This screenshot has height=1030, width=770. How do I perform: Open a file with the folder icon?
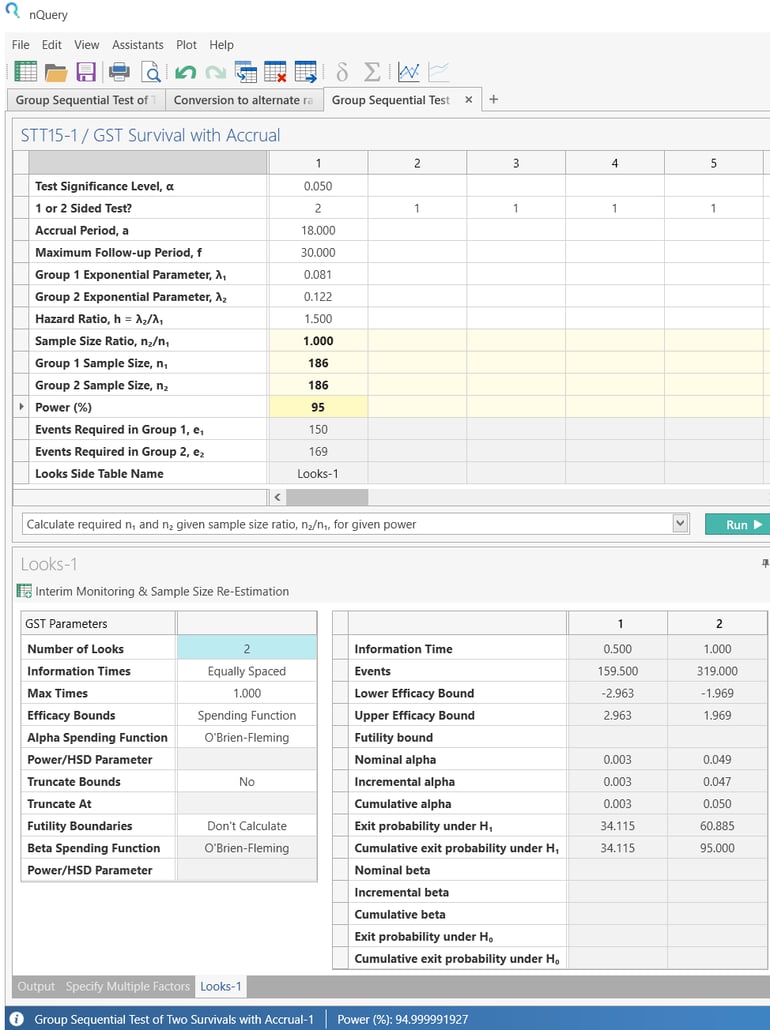56,71
